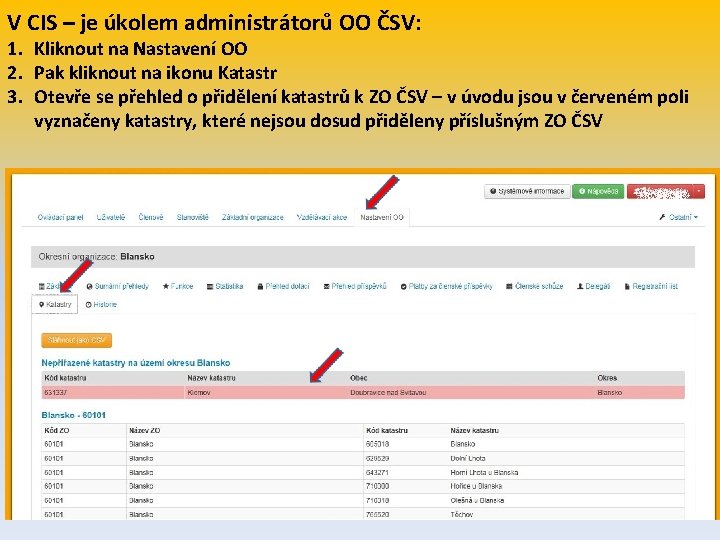Click the envelope icon beside Přehled příspěvků
720x540 pixels.
point(326,286)
